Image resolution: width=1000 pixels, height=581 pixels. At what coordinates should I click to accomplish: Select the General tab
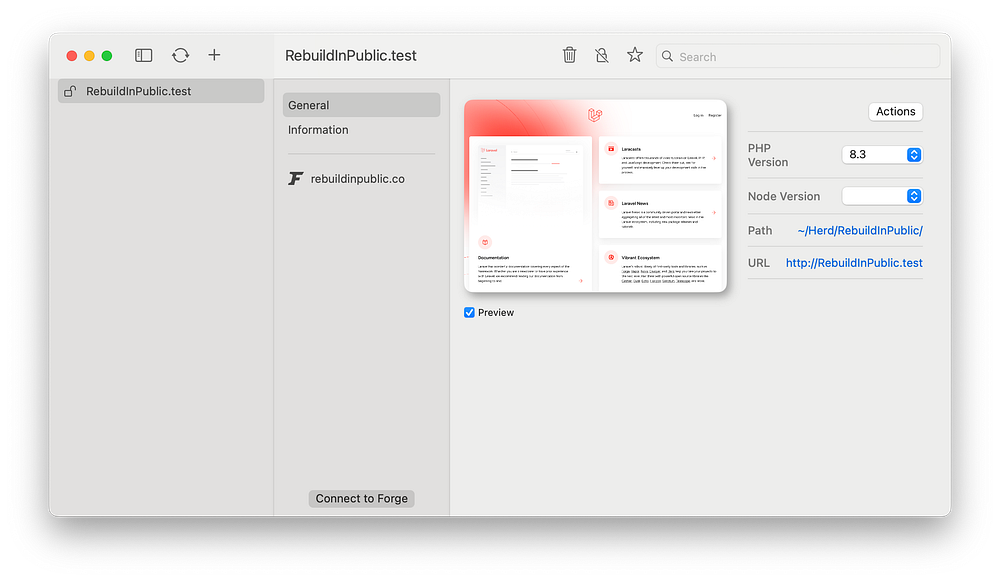pos(362,105)
